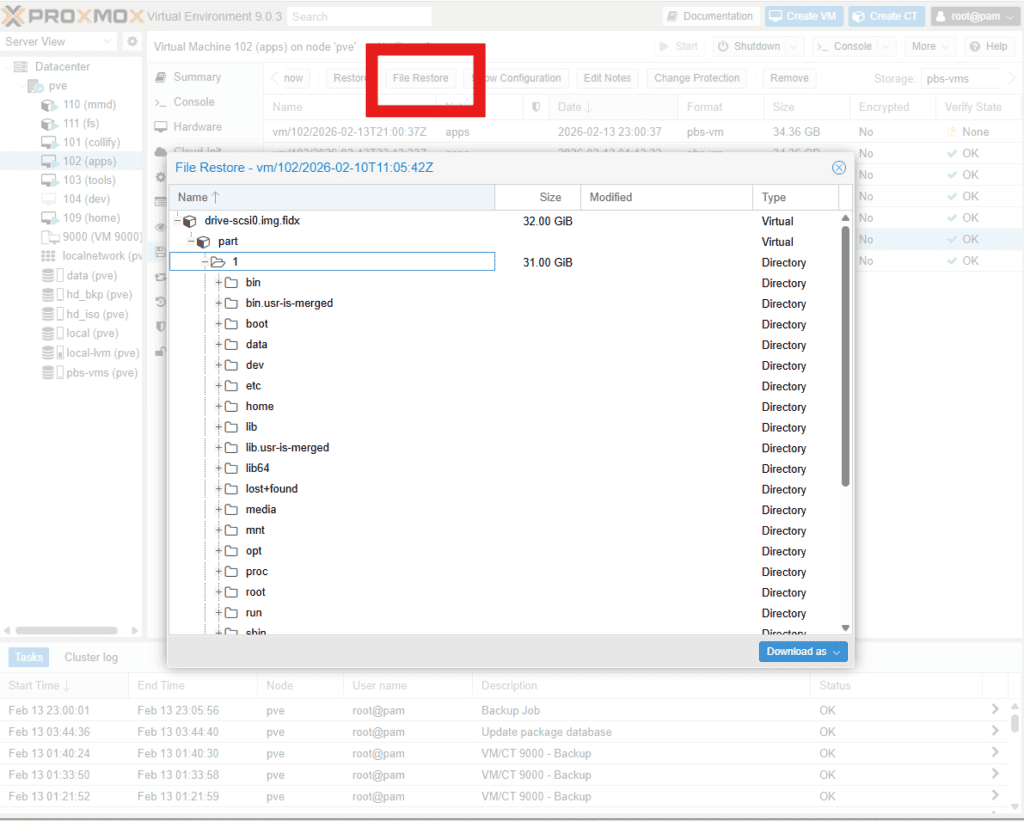Open the Download as dropdown
Viewport: 1024px width, 821px height.
[803, 652]
